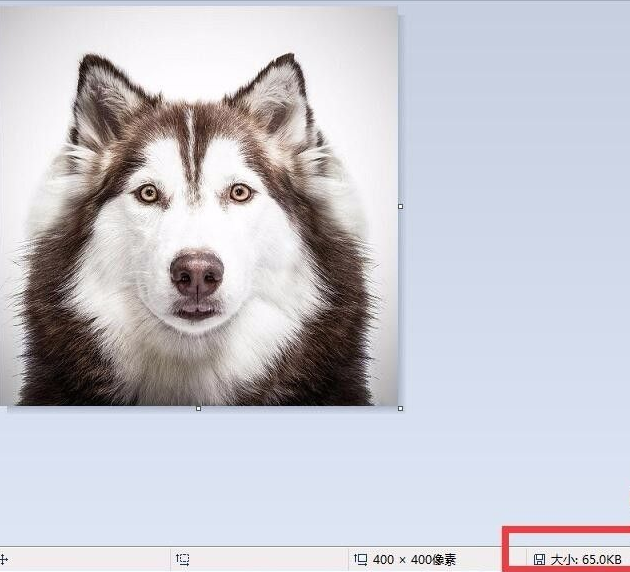
Task: Click the 大小: 65.0KB file size text
Action: [586, 559]
